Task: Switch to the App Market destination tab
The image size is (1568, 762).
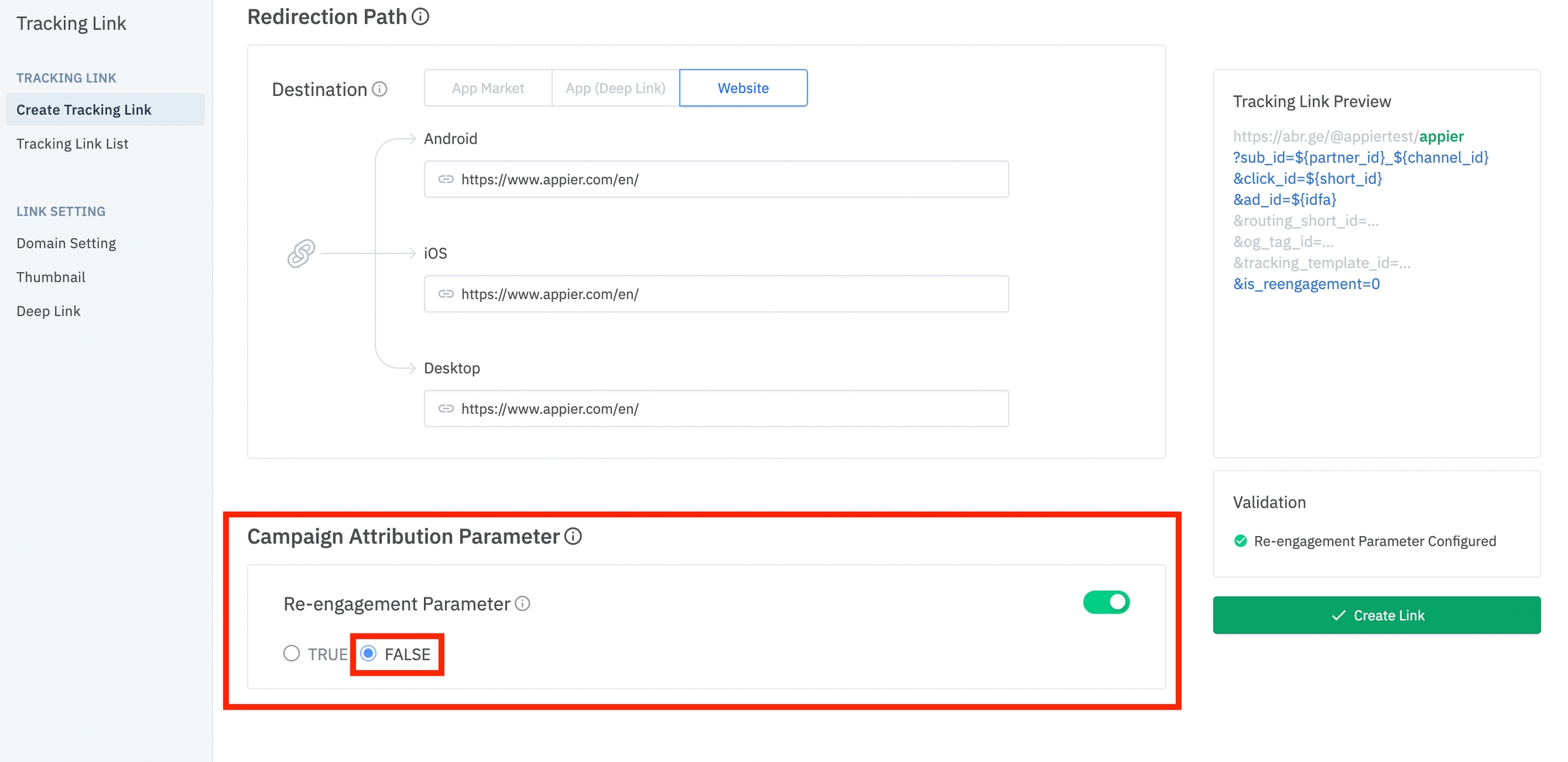Action: point(488,88)
